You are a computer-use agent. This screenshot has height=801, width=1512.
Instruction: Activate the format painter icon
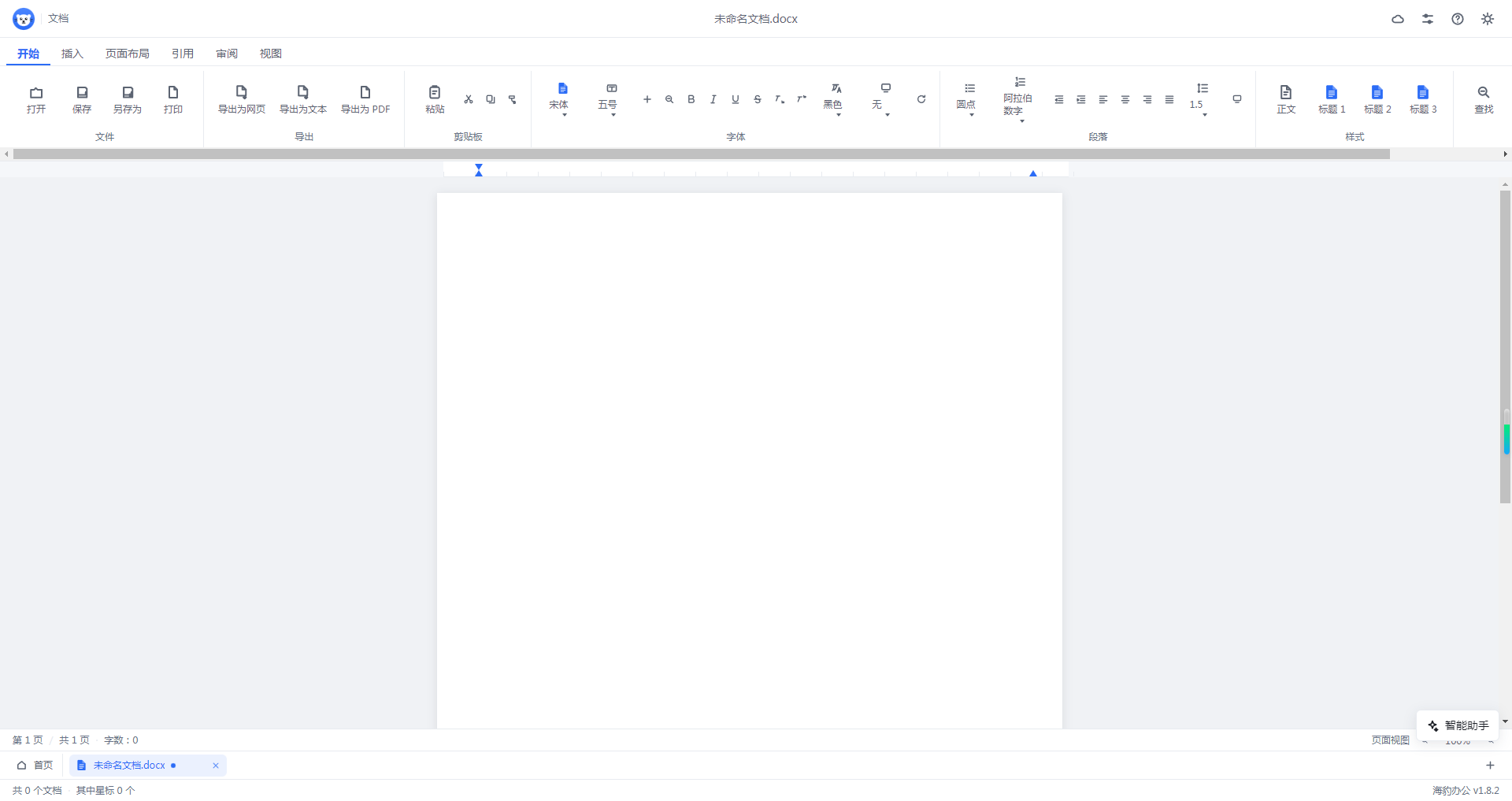(x=513, y=99)
